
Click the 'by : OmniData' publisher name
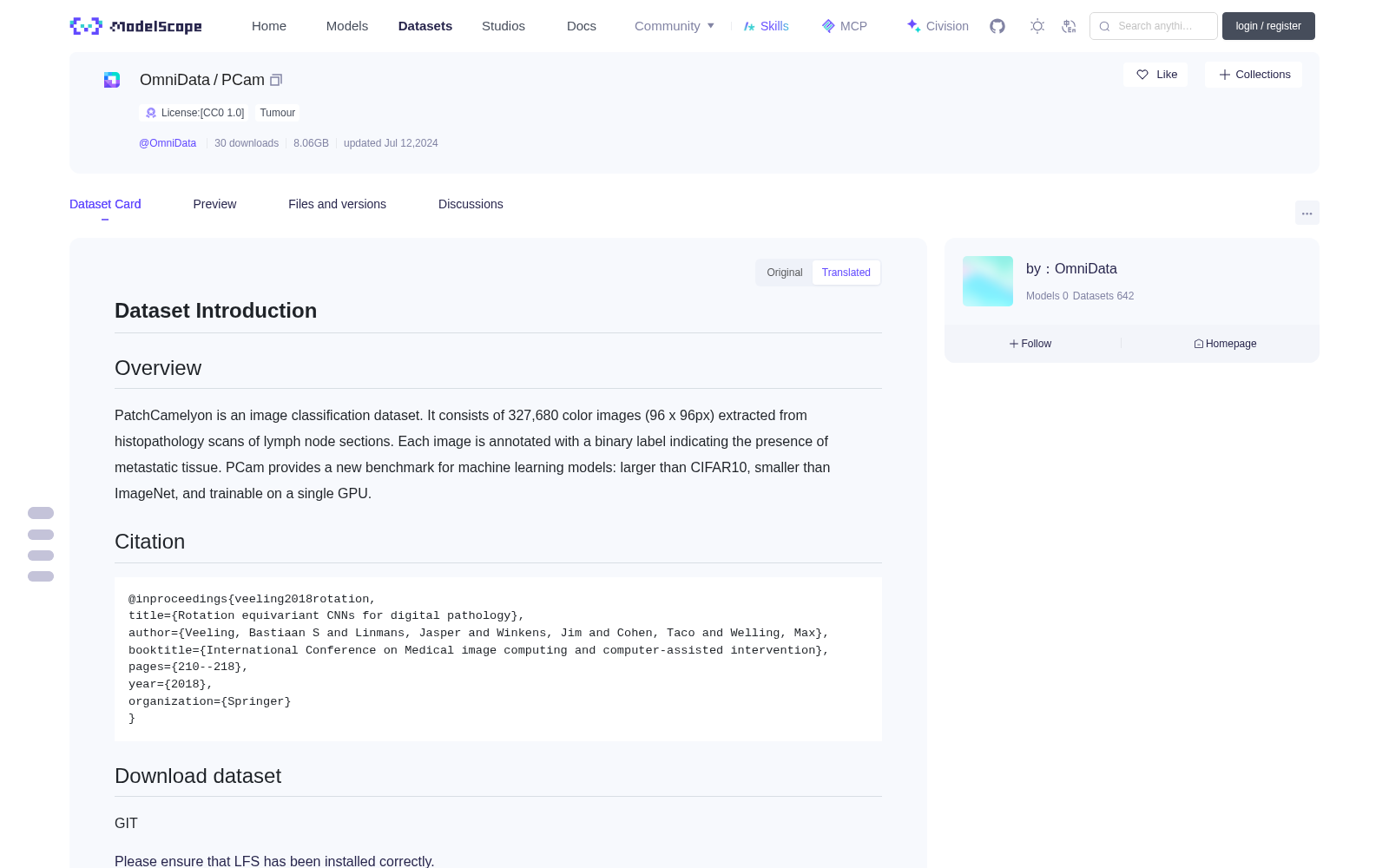(x=1071, y=269)
